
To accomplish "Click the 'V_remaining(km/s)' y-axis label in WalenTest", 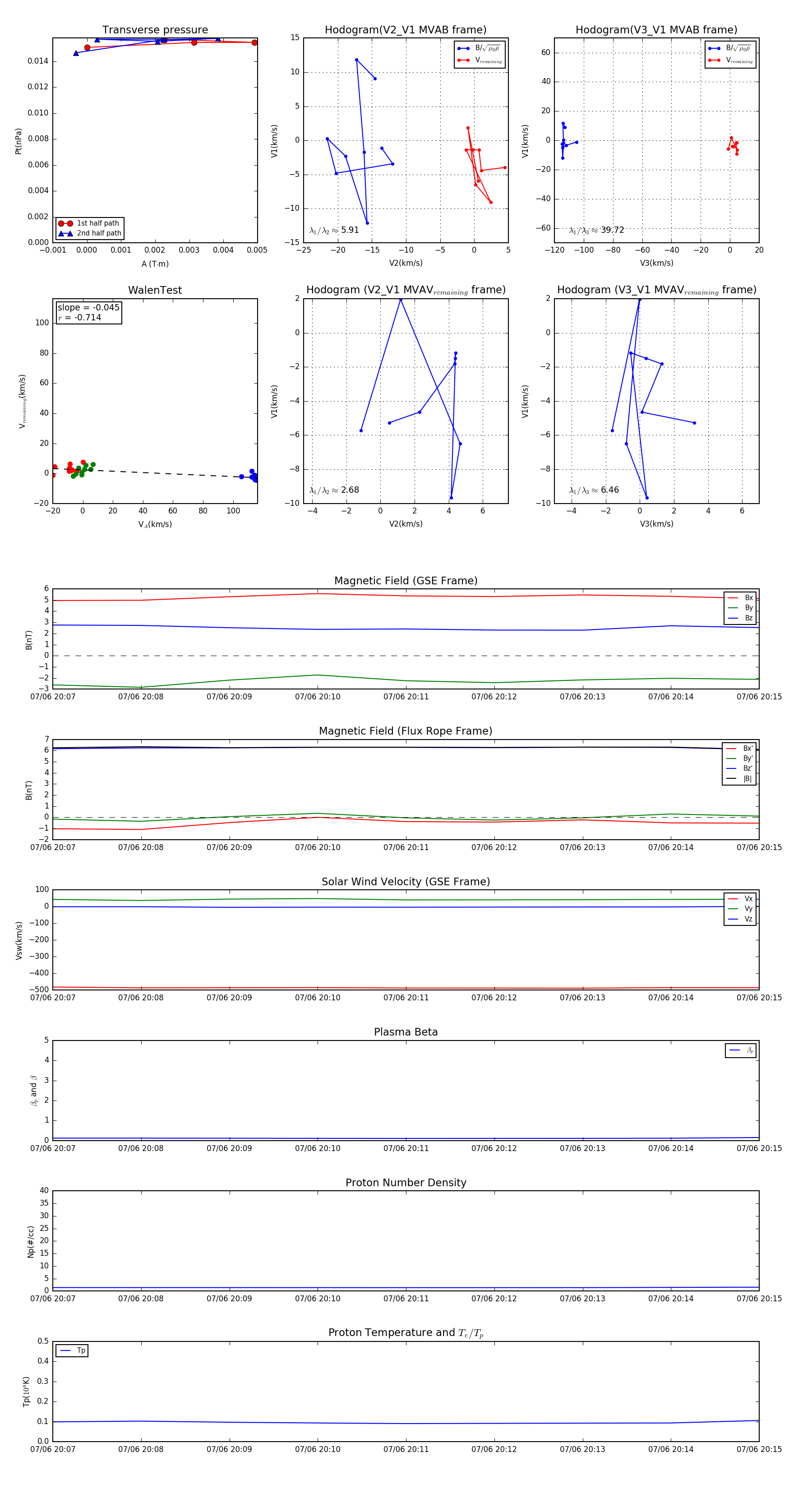I will (x=22, y=401).
